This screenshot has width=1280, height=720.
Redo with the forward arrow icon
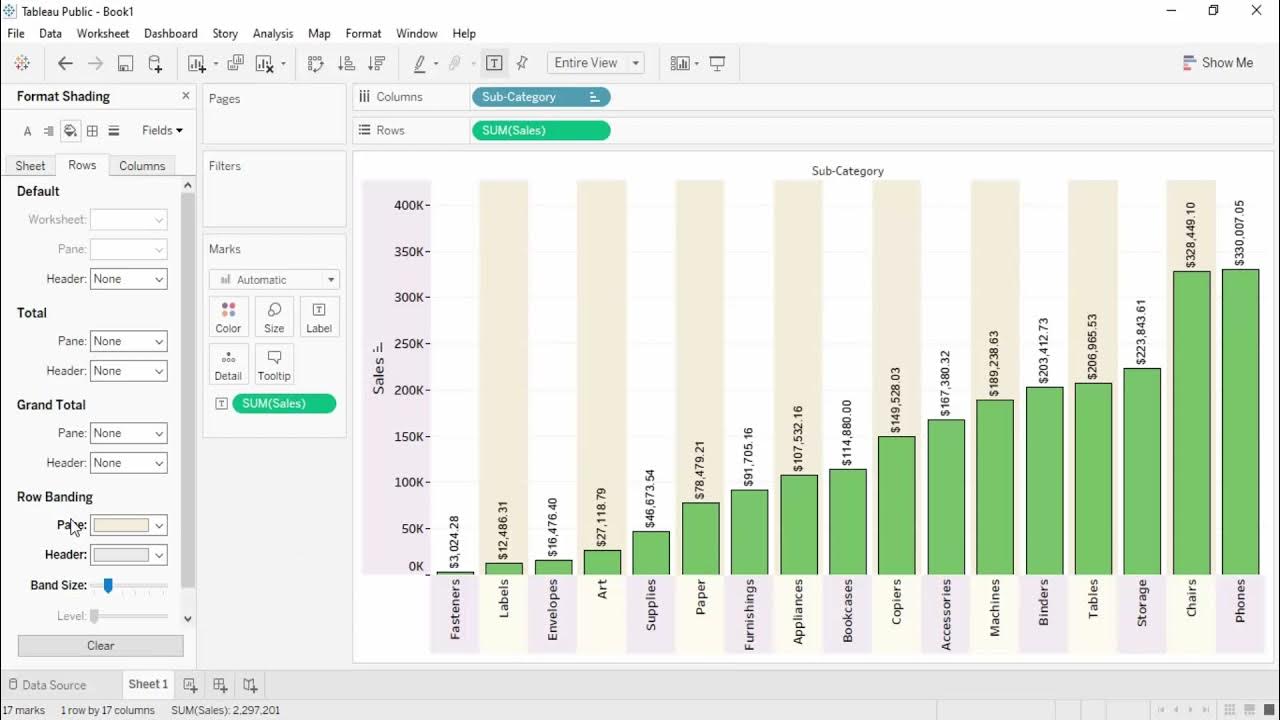coord(95,63)
